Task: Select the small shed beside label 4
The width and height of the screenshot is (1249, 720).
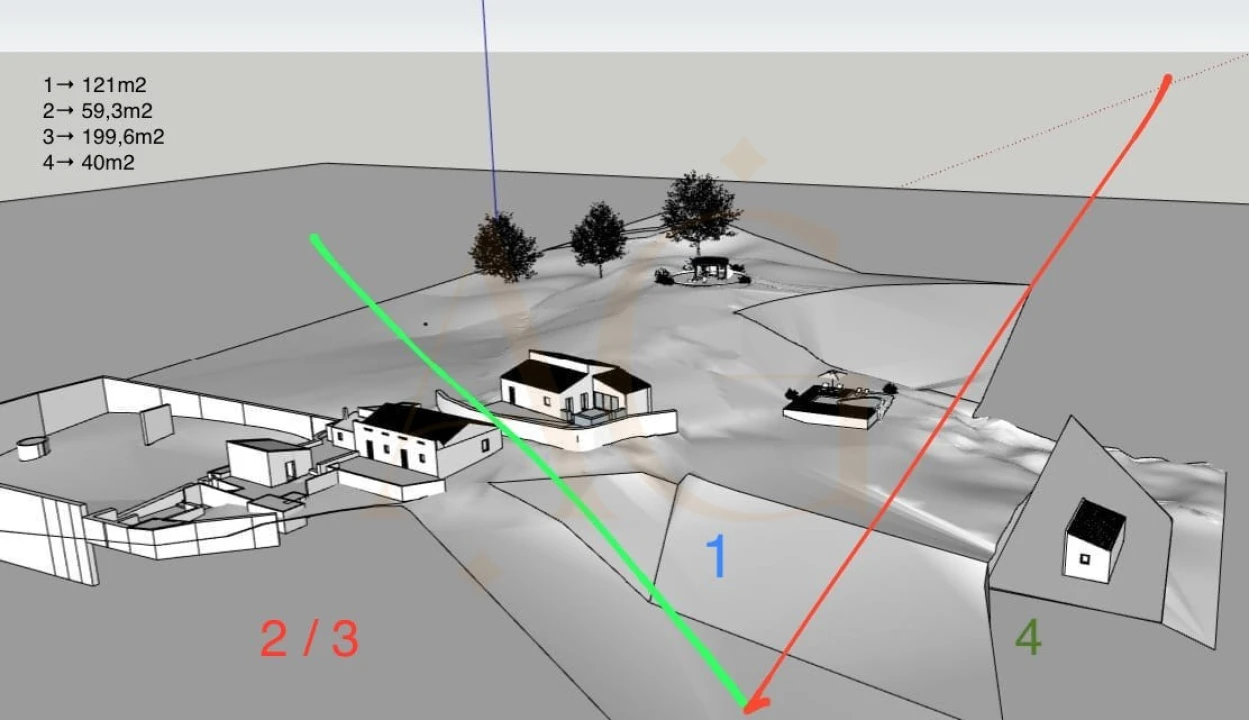Action: coord(1093,540)
